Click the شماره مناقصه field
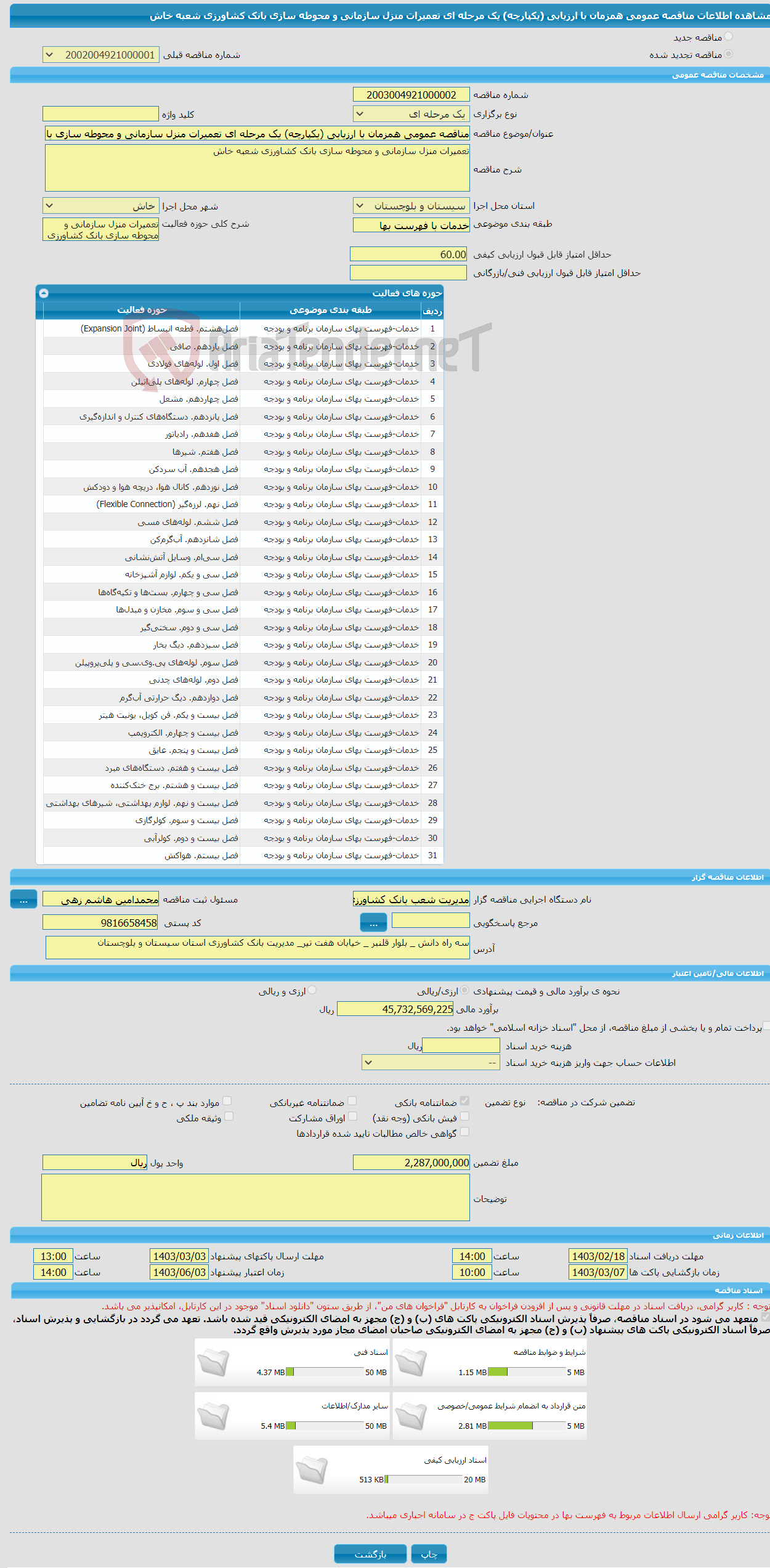Screen dimensions: 770x1568 pos(411,95)
